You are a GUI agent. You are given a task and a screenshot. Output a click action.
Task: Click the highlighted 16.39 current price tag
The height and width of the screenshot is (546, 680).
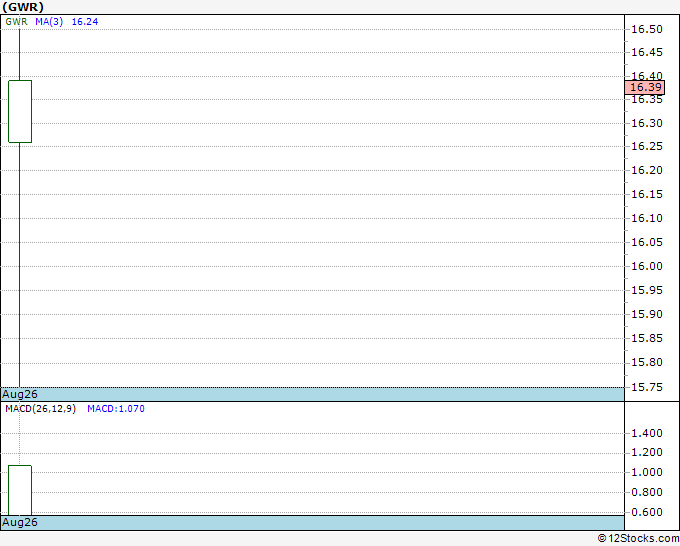645,87
